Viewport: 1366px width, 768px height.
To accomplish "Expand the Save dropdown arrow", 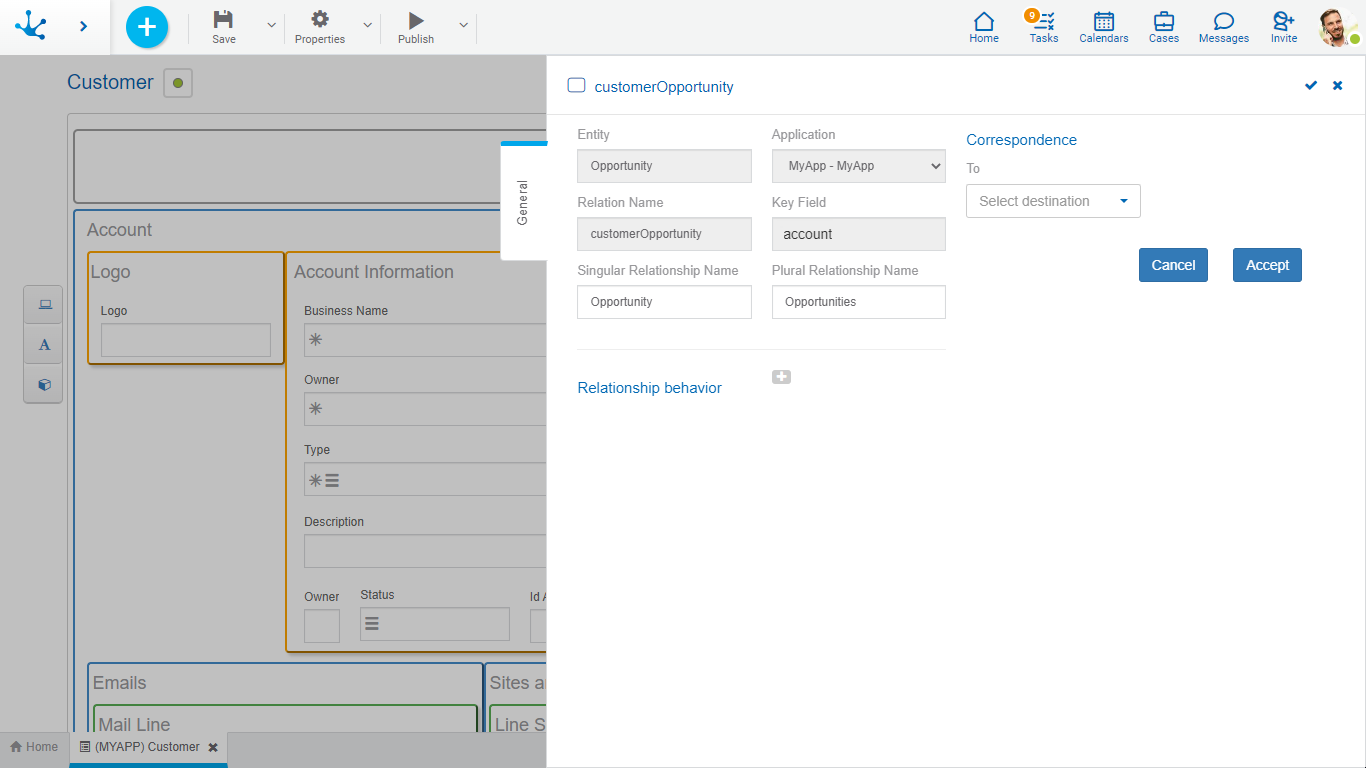I will [271, 26].
